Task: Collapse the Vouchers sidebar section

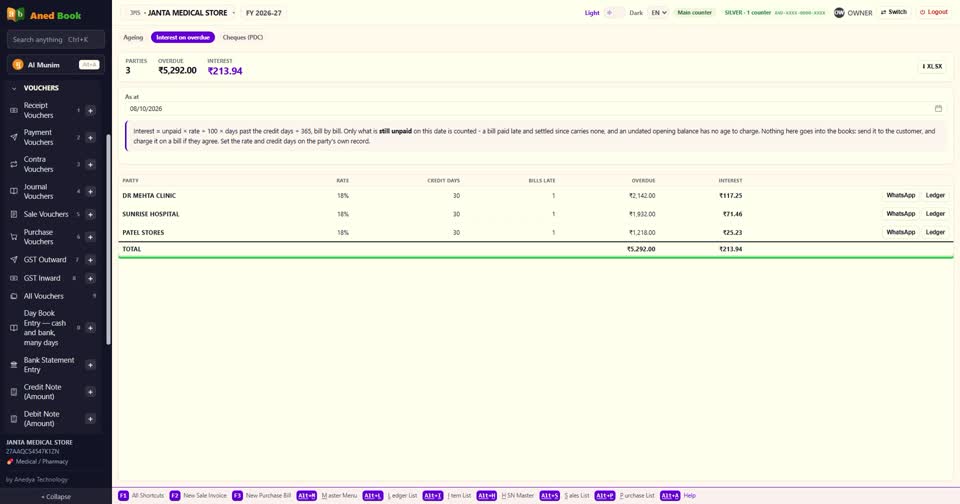Action: pyautogui.click(x=14, y=88)
